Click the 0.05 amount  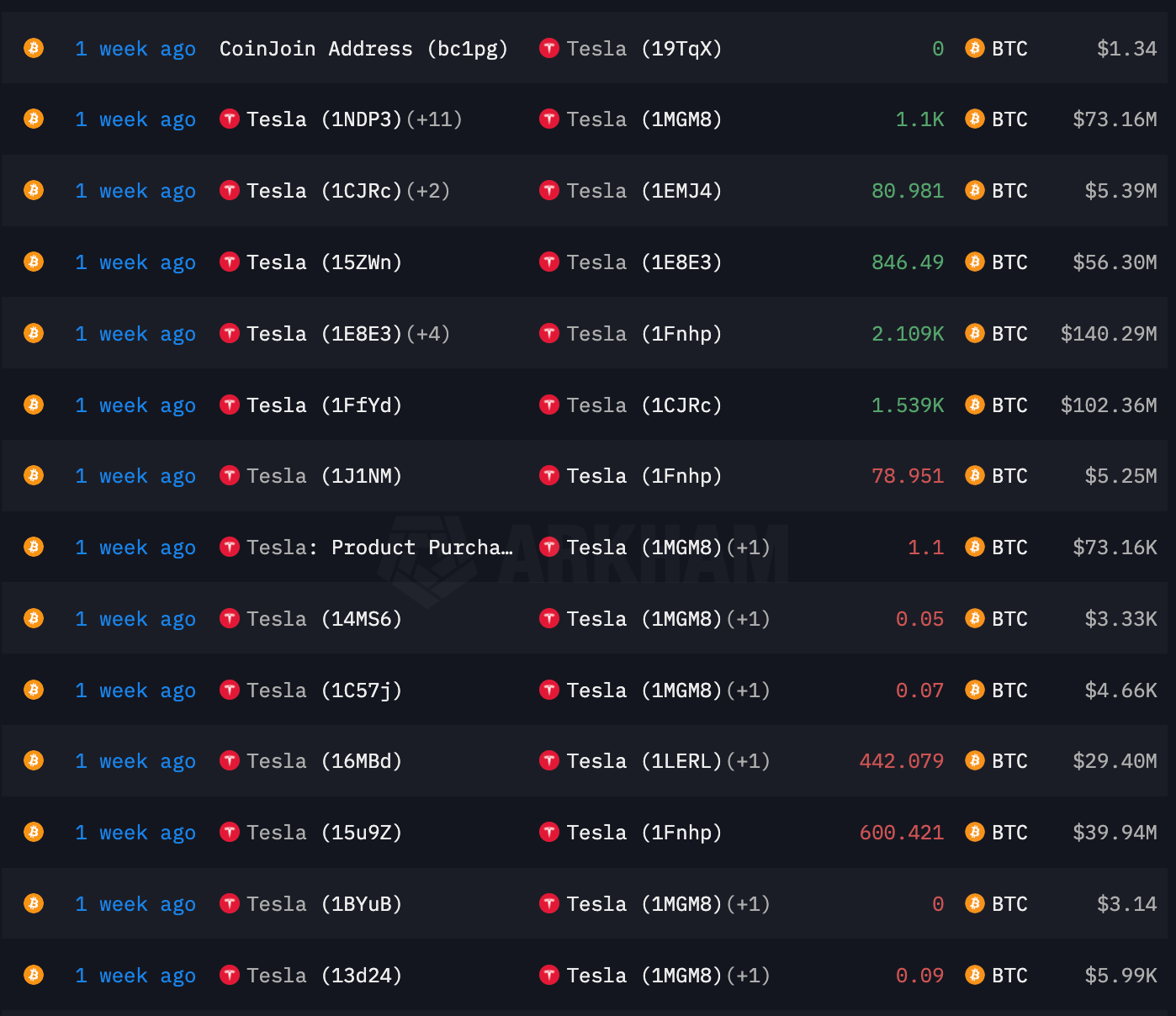coord(919,619)
